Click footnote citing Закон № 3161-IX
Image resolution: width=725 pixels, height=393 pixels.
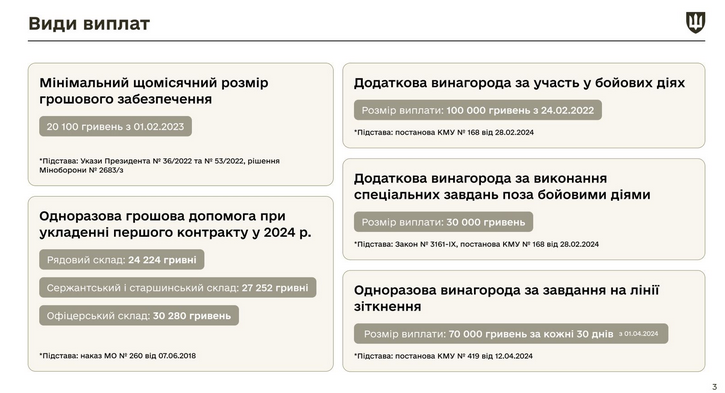click(x=476, y=244)
